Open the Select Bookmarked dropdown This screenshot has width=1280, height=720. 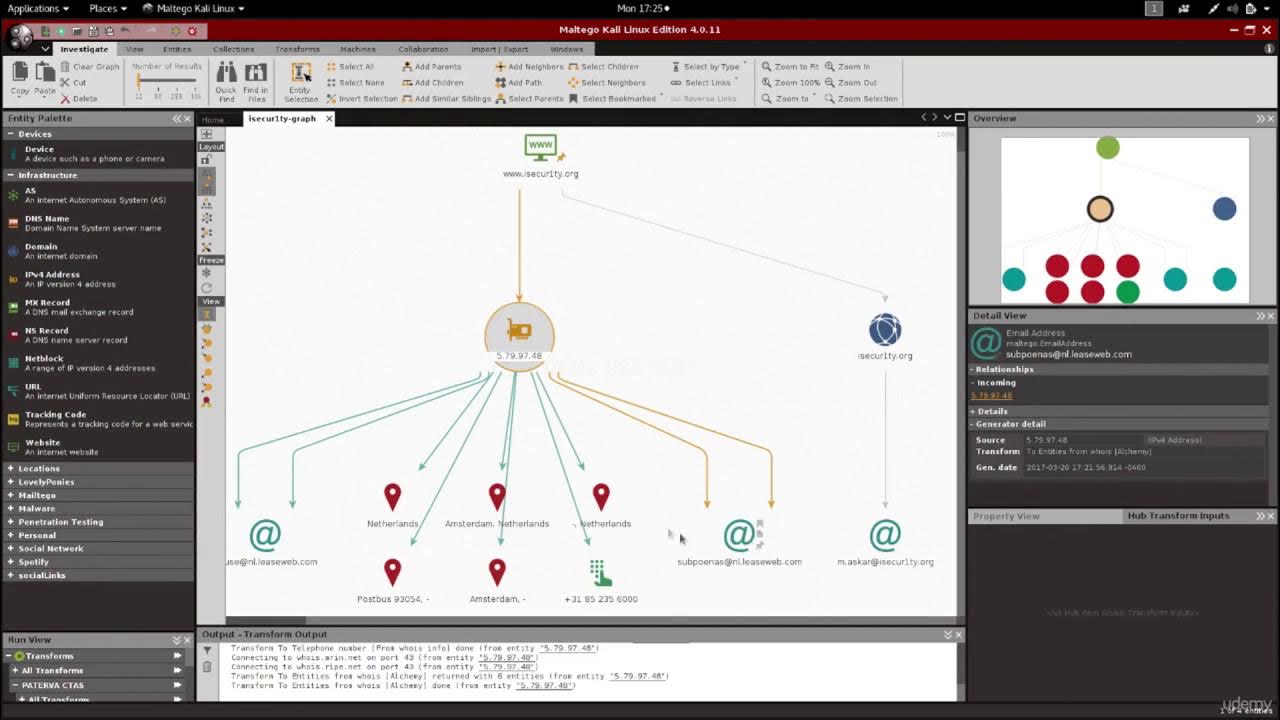[x=615, y=99]
